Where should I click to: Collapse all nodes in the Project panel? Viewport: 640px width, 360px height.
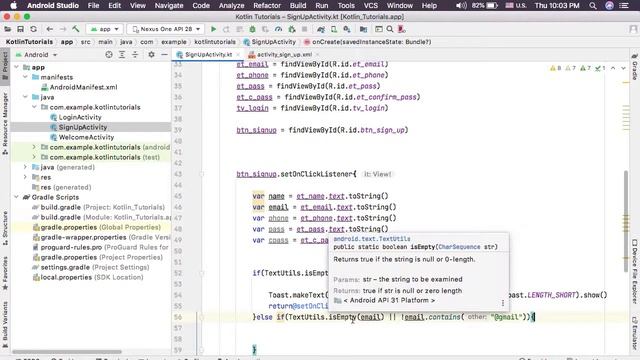pos(135,55)
